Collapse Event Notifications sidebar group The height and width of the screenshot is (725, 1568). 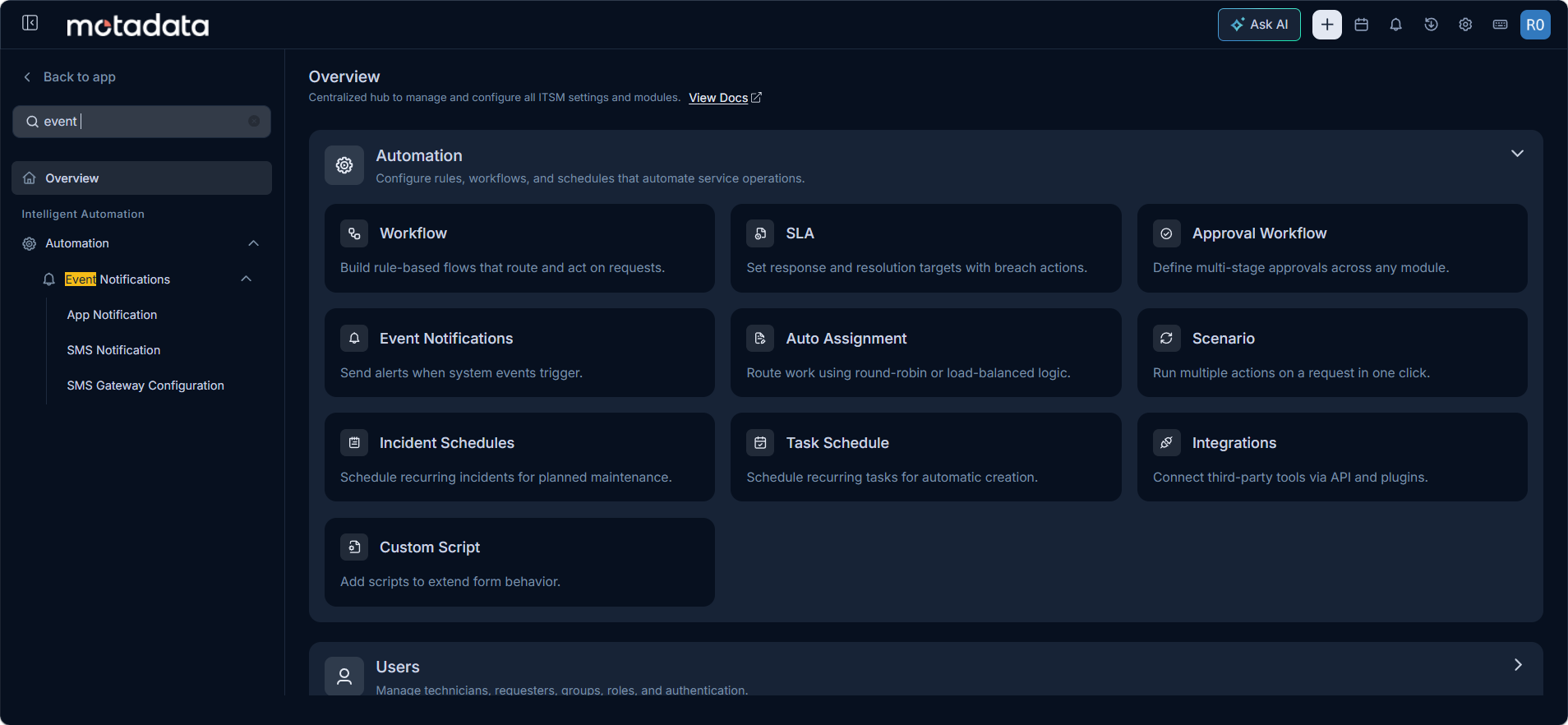(x=246, y=279)
